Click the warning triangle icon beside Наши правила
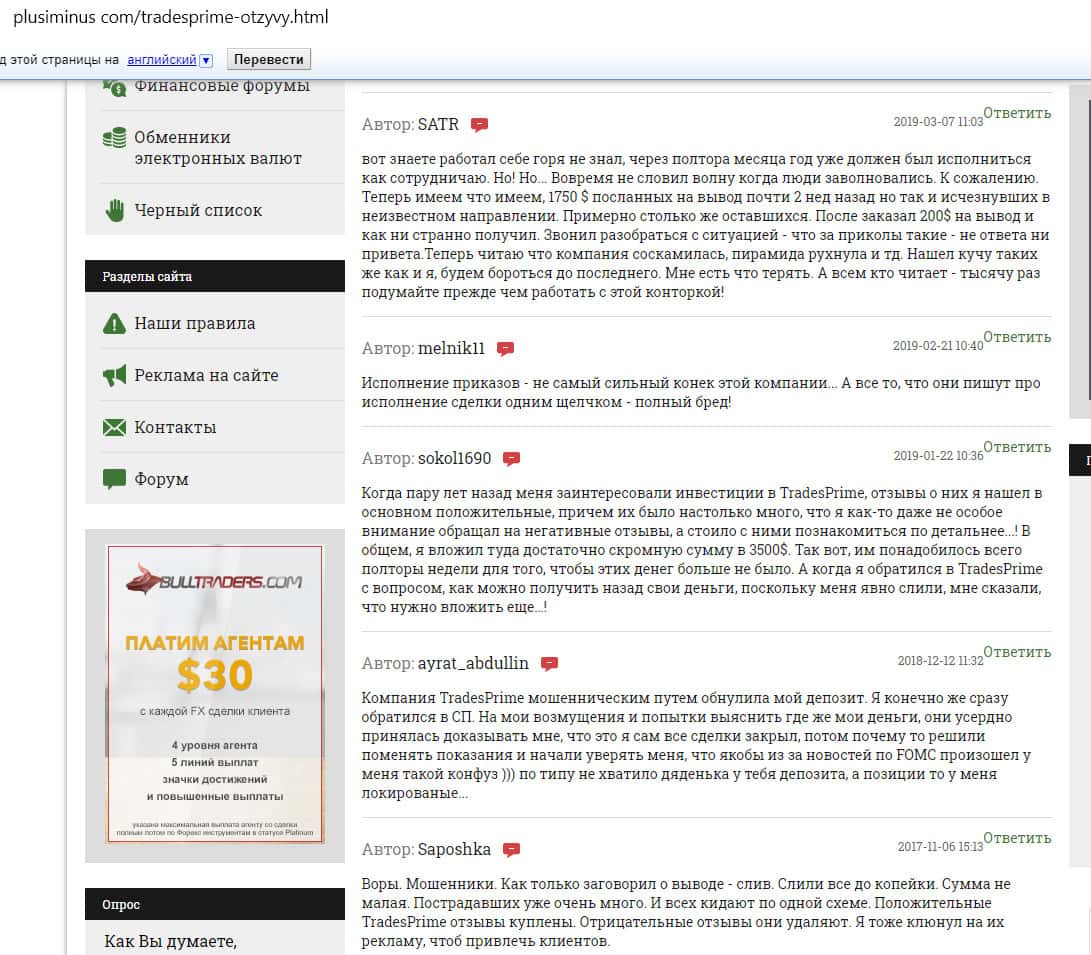The image size is (1091, 955). (x=114, y=323)
